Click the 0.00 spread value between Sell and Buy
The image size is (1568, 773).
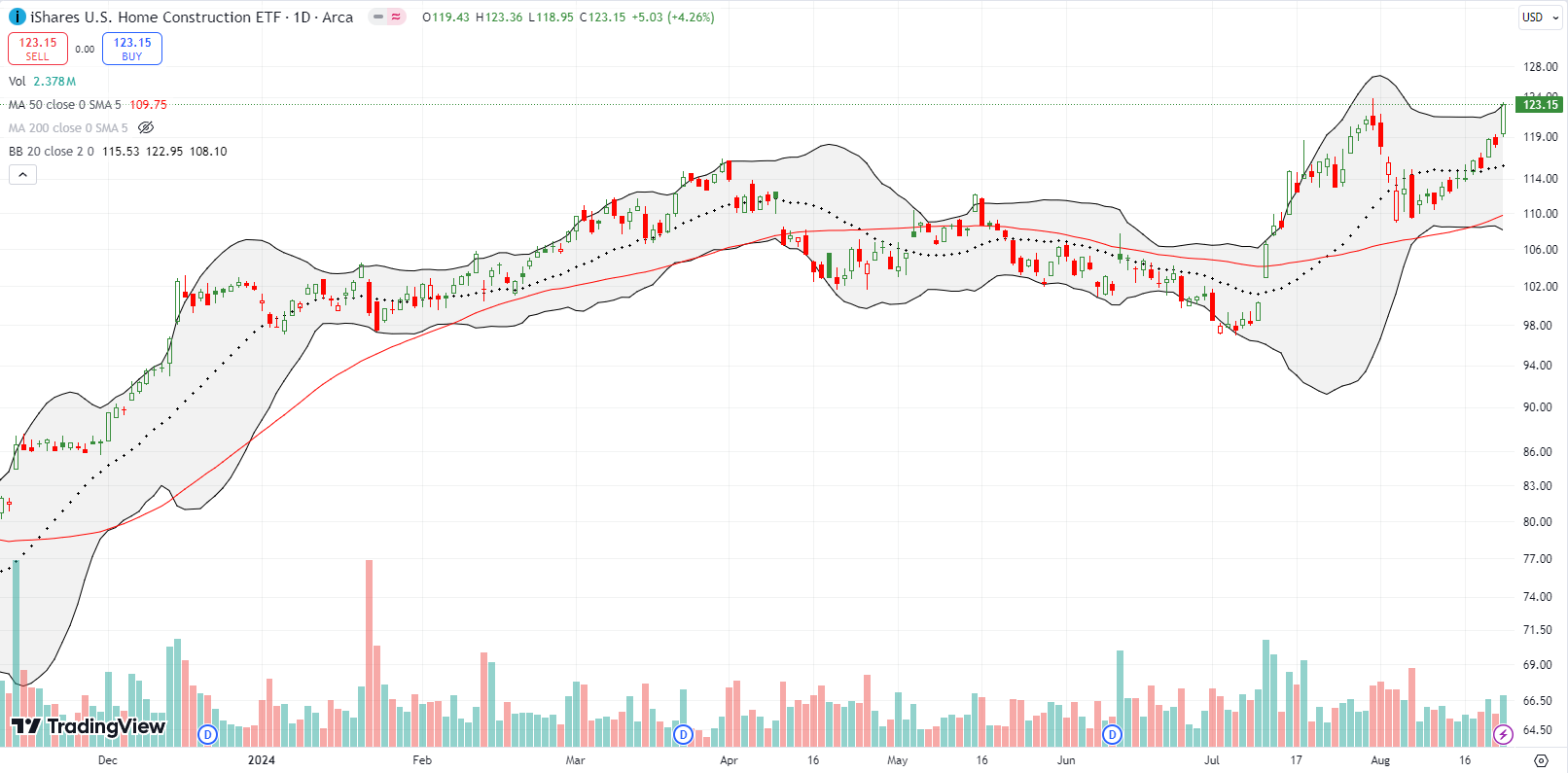pos(86,49)
